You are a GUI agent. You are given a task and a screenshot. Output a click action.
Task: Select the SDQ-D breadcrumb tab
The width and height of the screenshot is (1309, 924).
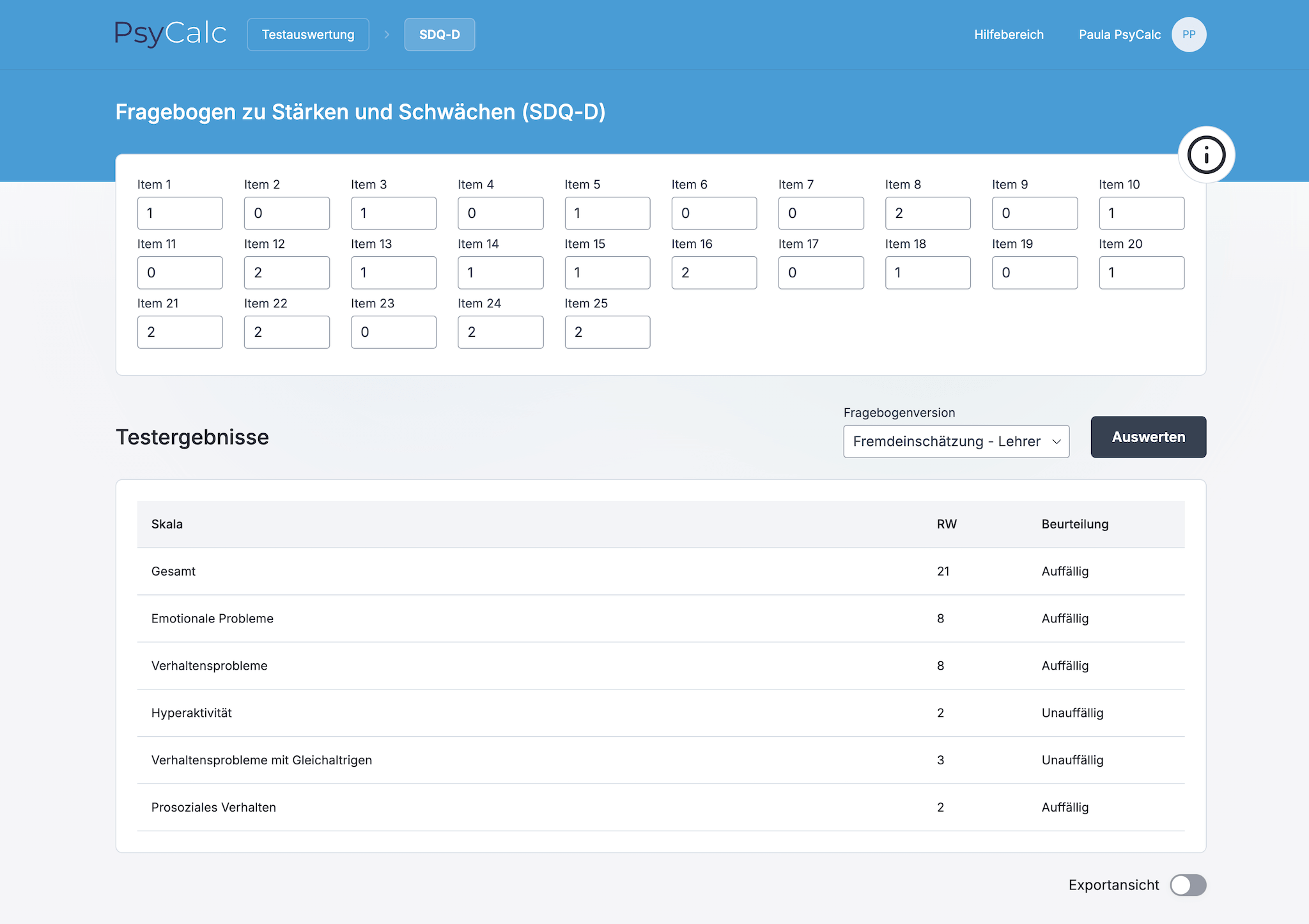point(440,35)
